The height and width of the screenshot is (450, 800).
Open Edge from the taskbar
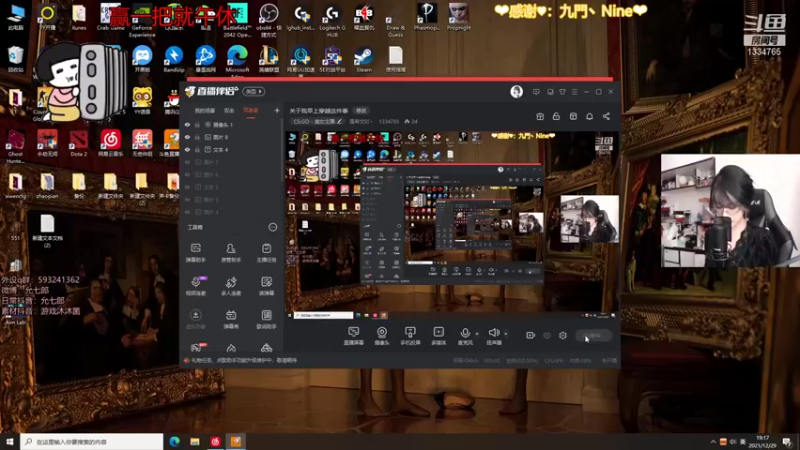pyautogui.click(x=174, y=441)
